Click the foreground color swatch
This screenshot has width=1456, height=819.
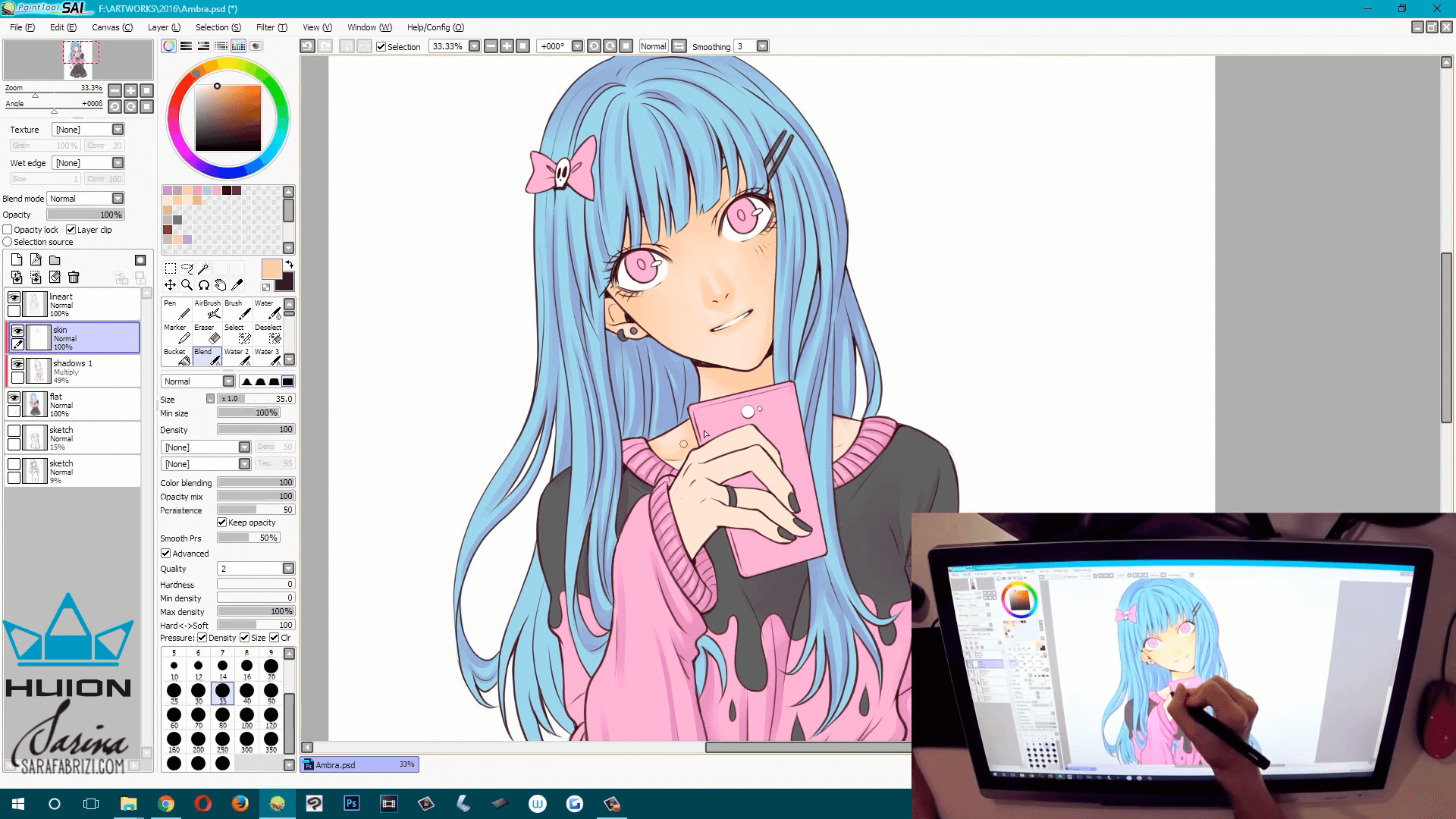[271, 268]
